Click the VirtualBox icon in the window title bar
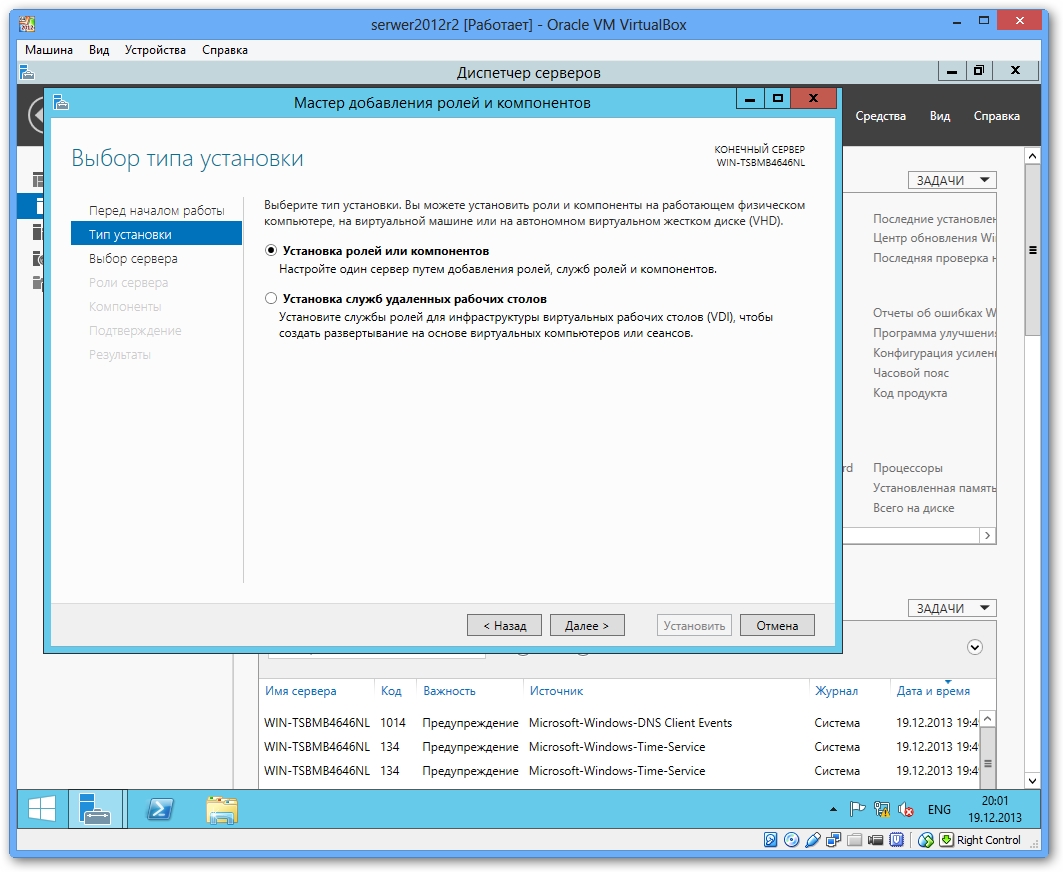This screenshot has height=872, width=1063. pyautogui.click(x=27, y=25)
